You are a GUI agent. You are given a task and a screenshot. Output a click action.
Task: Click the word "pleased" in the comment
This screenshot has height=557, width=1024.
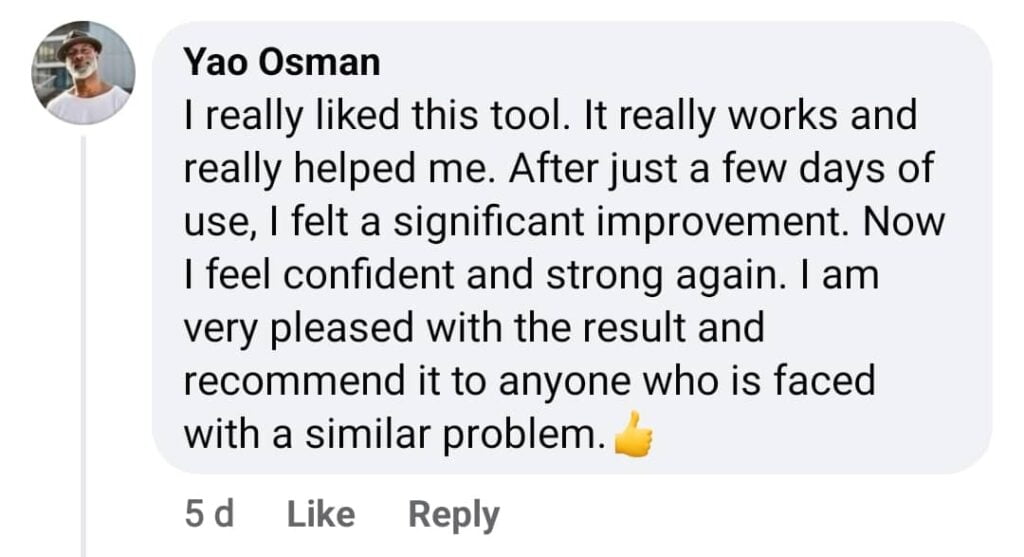pyautogui.click(x=343, y=329)
